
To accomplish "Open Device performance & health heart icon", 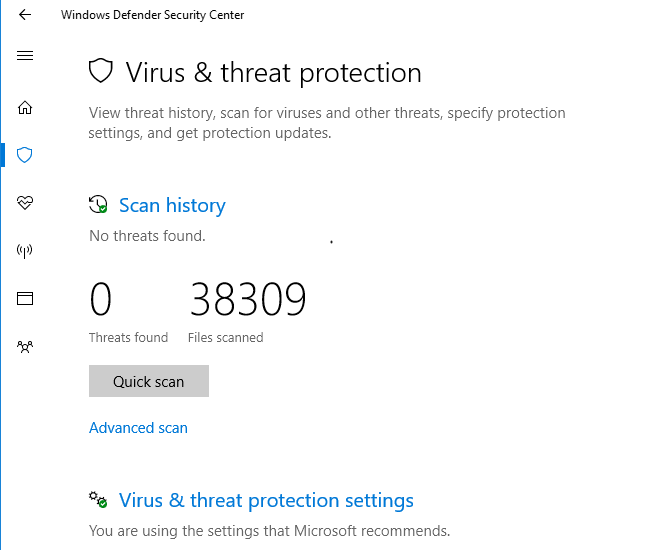I will 25,203.
